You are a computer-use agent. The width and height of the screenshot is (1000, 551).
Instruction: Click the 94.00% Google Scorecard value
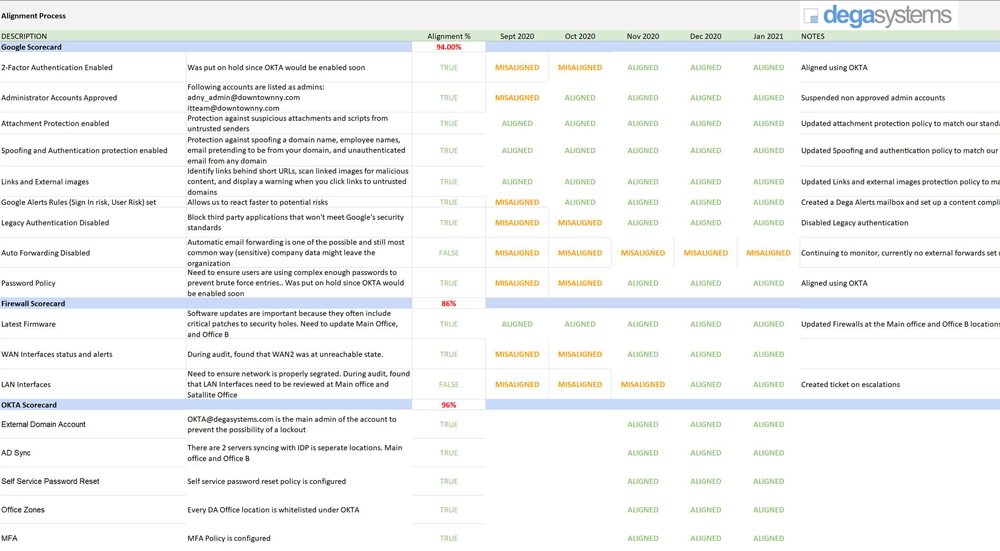point(448,47)
